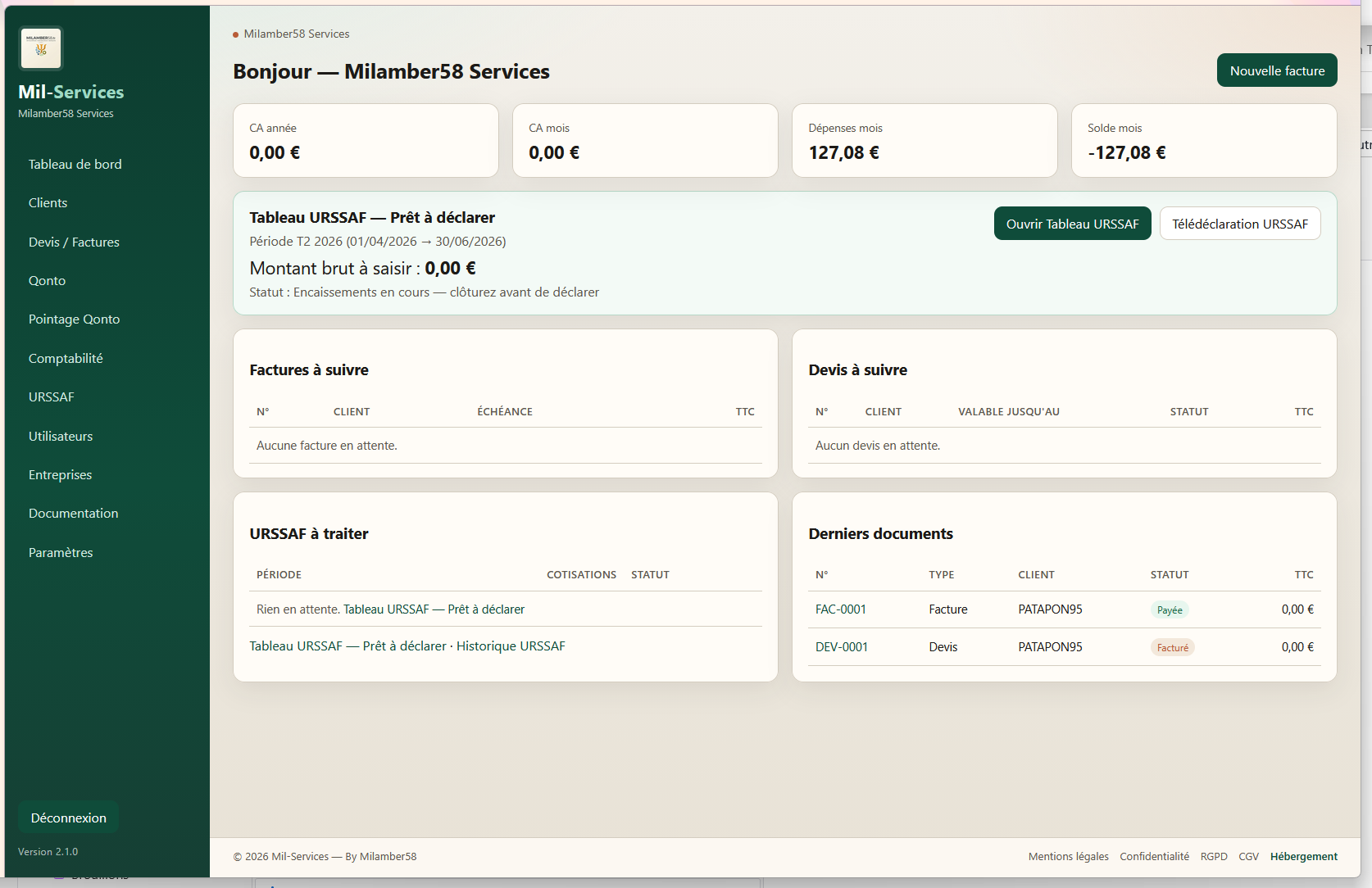
Task: Click the Facturé status badge
Action: click(1173, 648)
